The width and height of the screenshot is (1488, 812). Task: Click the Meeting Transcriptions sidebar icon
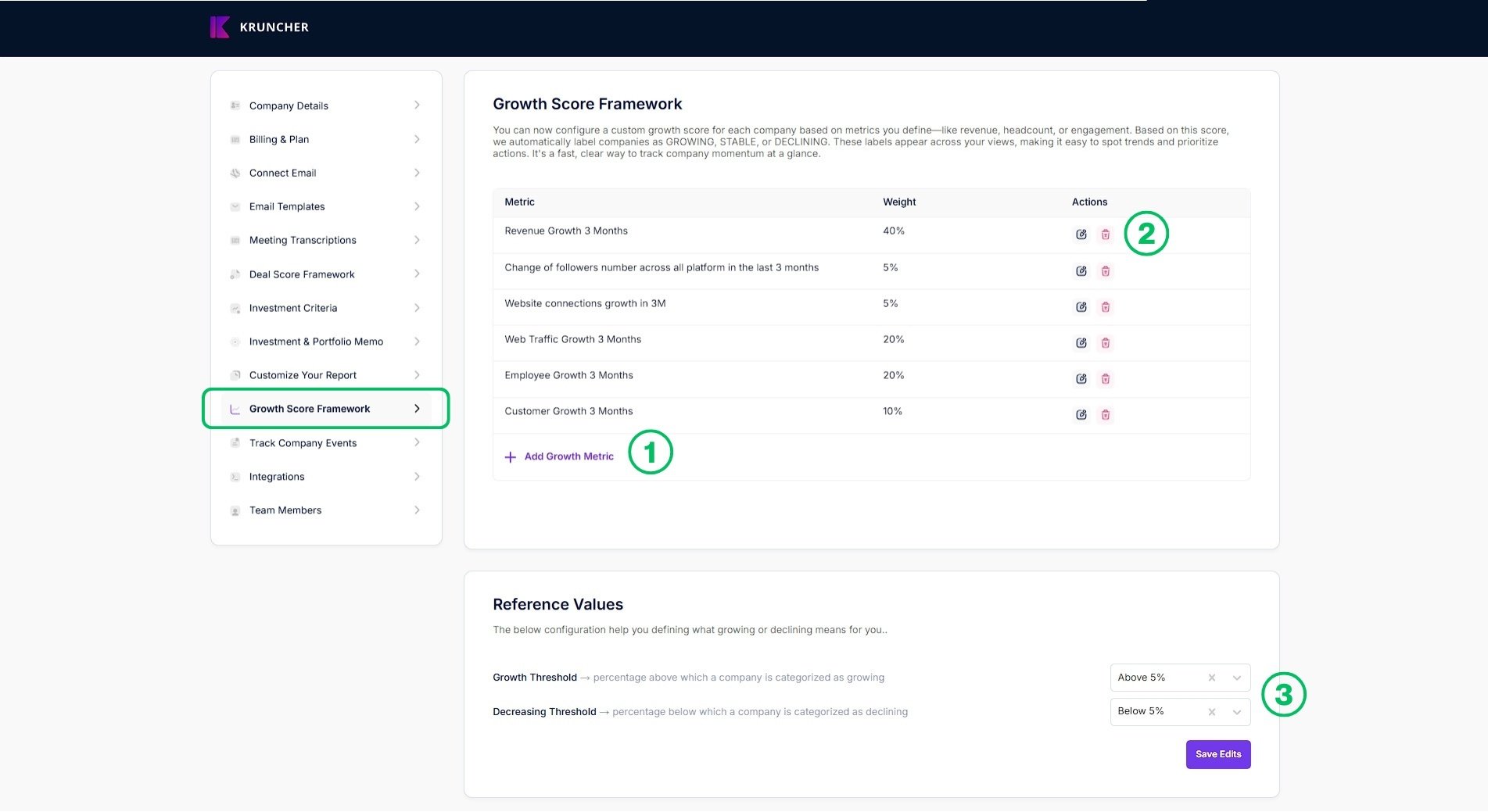[235, 241]
